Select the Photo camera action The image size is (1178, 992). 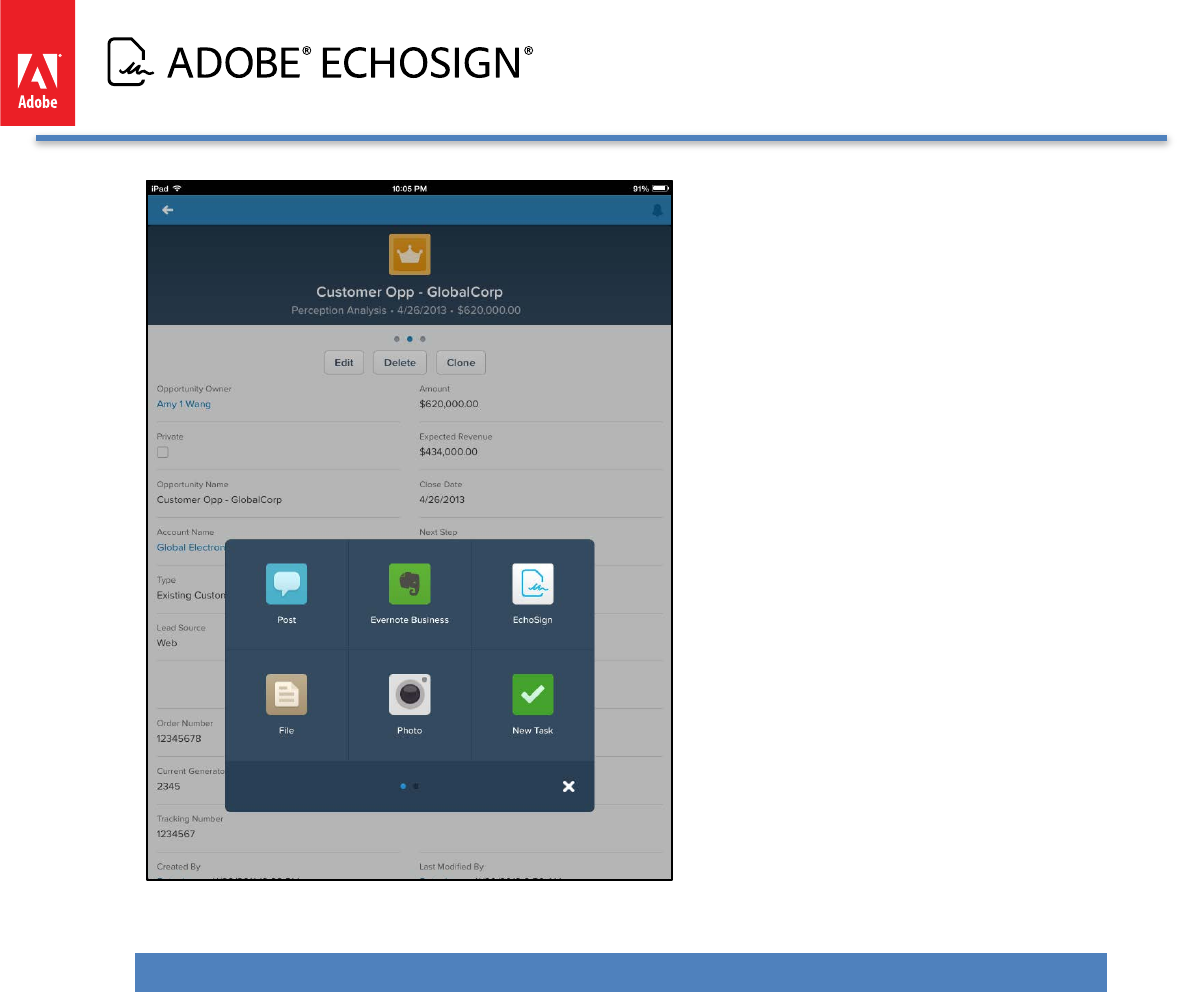(409, 694)
